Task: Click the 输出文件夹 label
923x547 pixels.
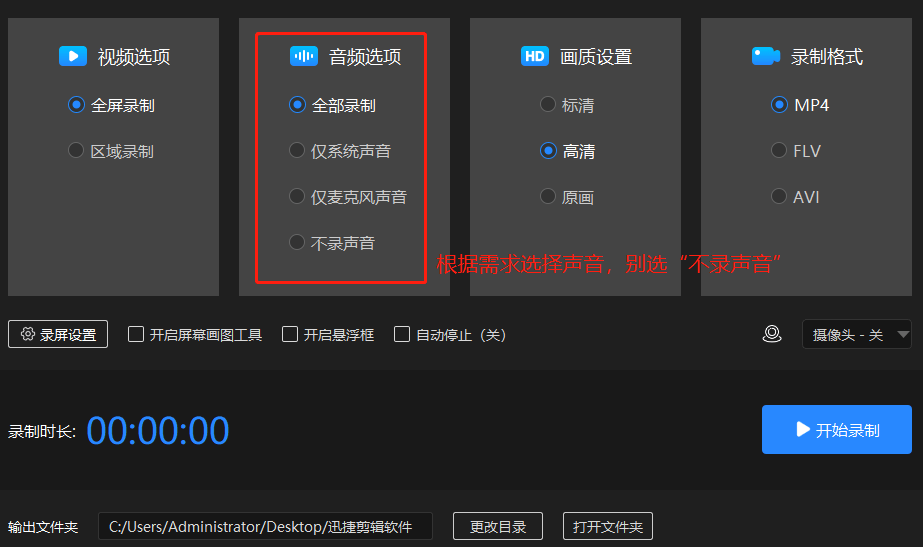Action: [43, 527]
